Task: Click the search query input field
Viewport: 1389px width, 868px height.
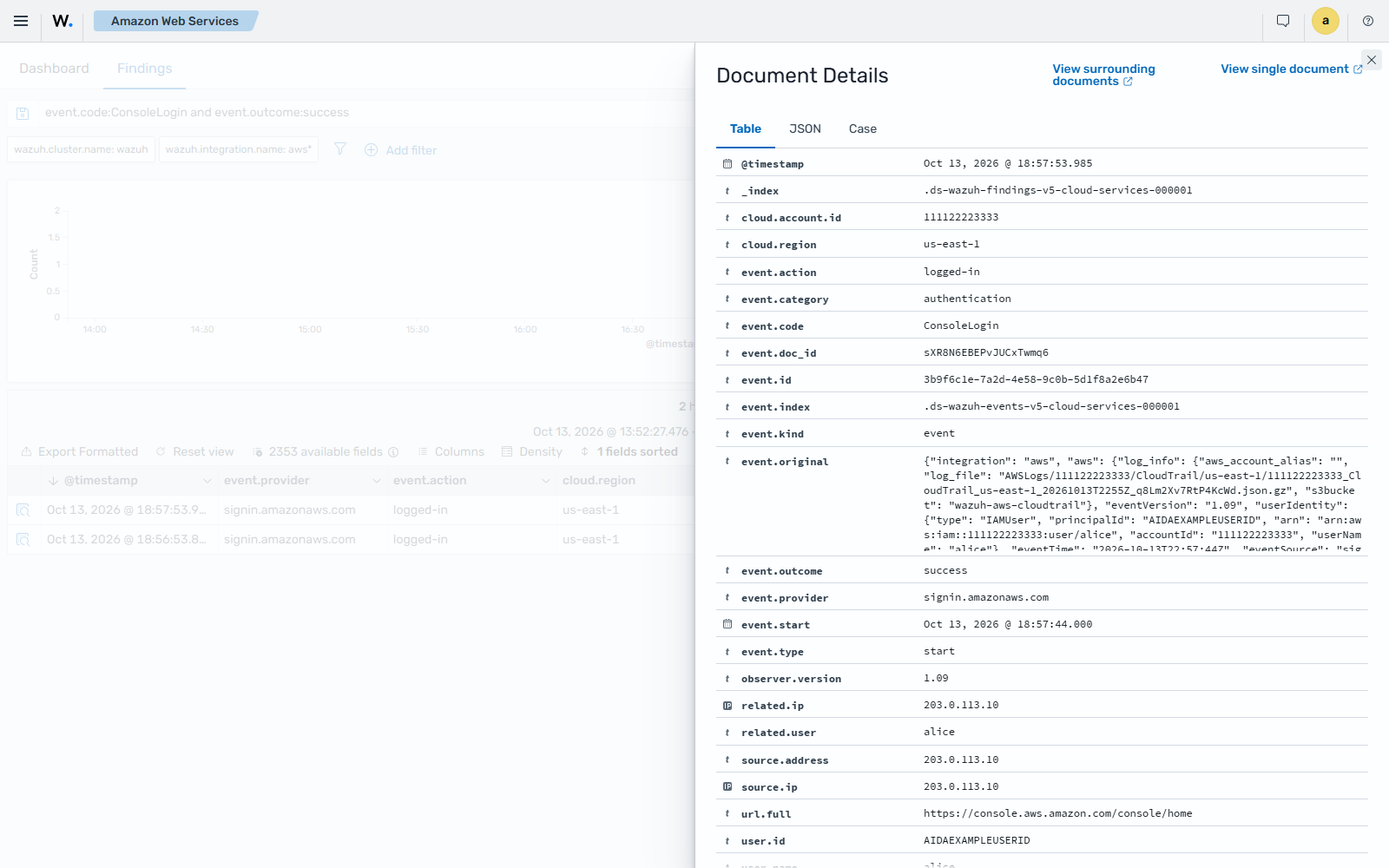Action: [365, 113]
